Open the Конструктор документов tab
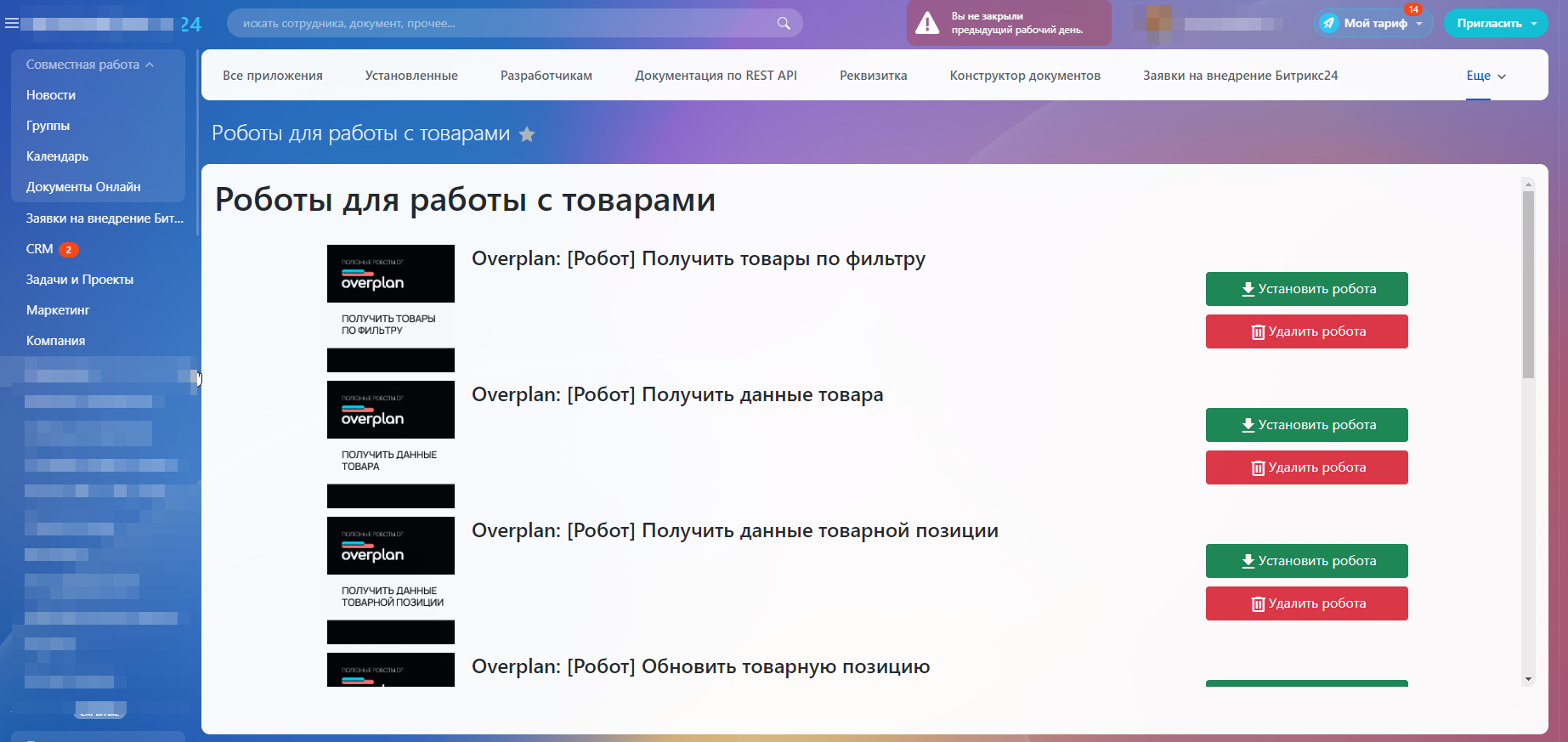 click(x=1025, y=76)
